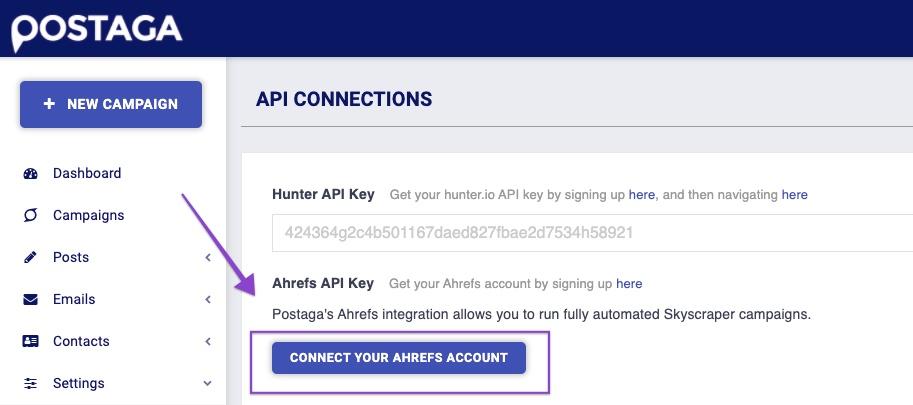Click the Campaigns loop icon
913x405 pixels.
[x=30, y=215]
